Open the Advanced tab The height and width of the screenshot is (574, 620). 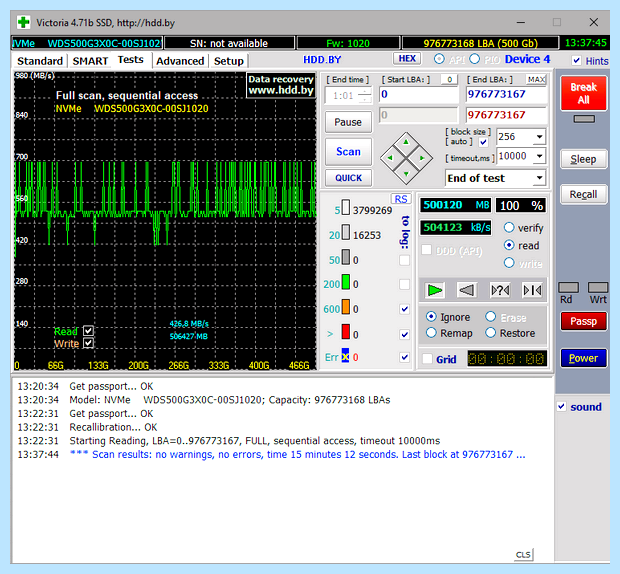(x=180, y=61)
